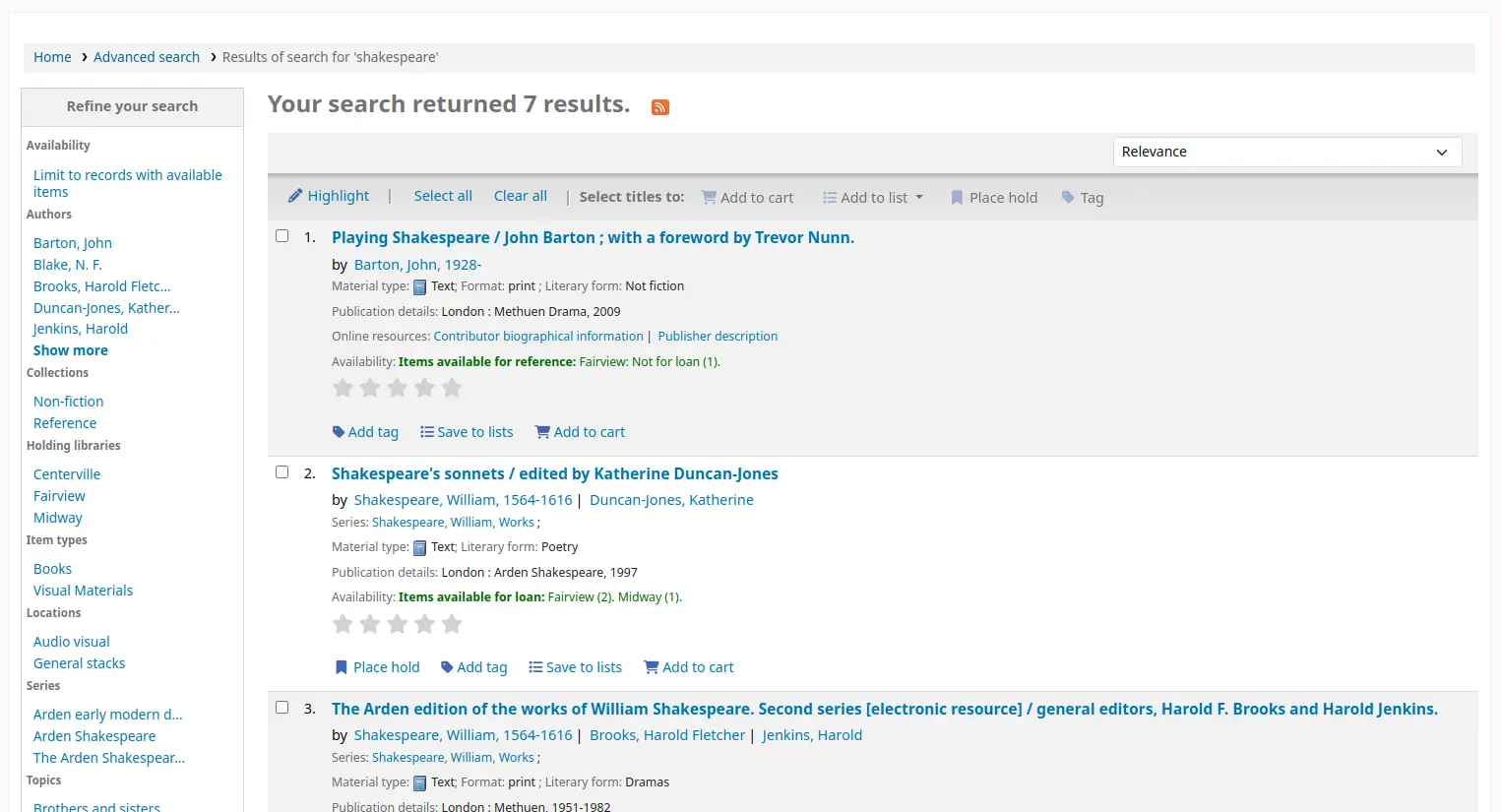The width and height of the screenshot is (1501, 812).
Task: Rate Shakespeare's sonnets two stars
Action: (370, 624)
